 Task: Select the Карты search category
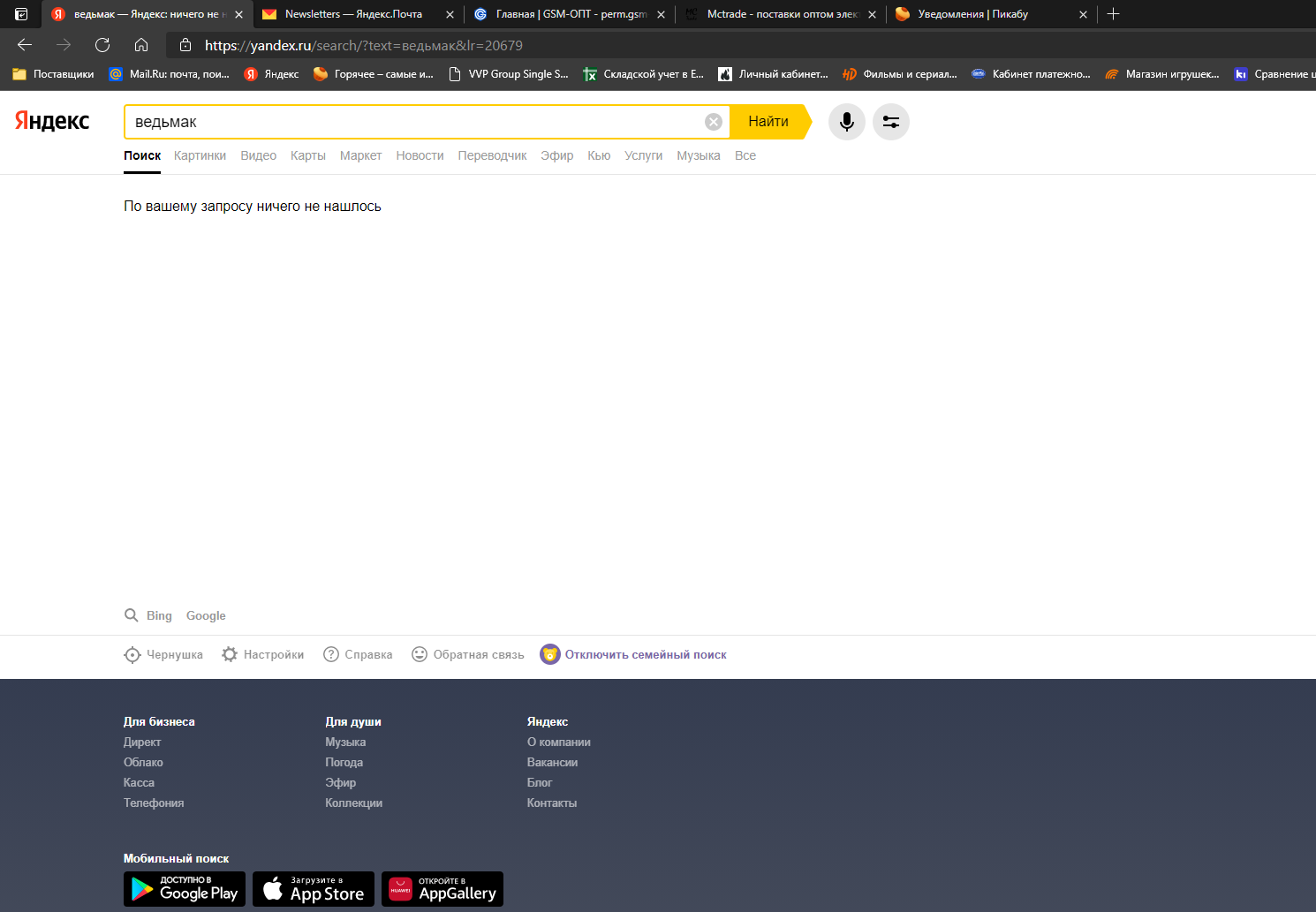click(x=308, y=155)
